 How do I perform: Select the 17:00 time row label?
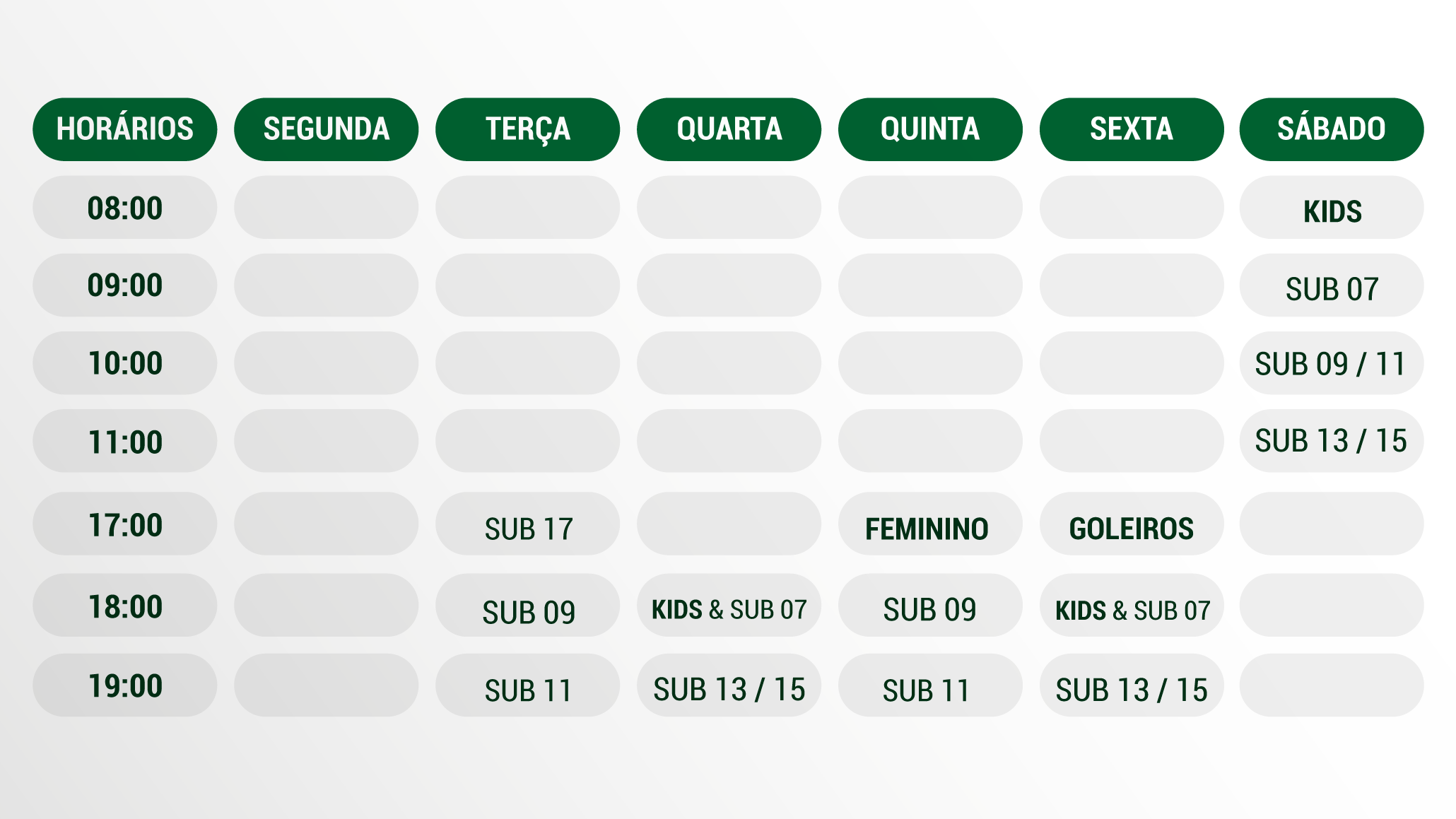(x=124, y=524)
